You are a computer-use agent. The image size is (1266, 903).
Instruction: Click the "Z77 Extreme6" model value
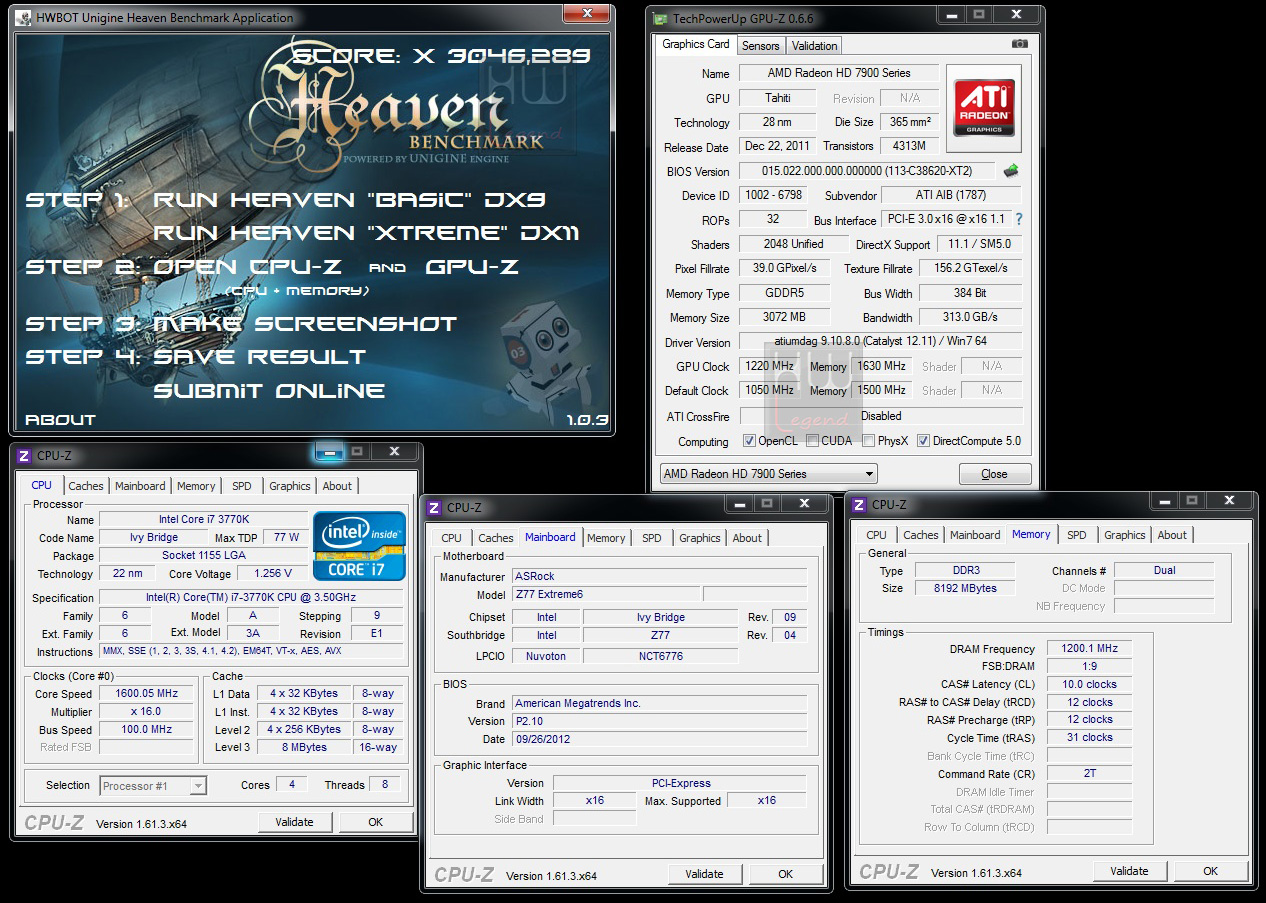pyautogui.click(x=606, y=595)
